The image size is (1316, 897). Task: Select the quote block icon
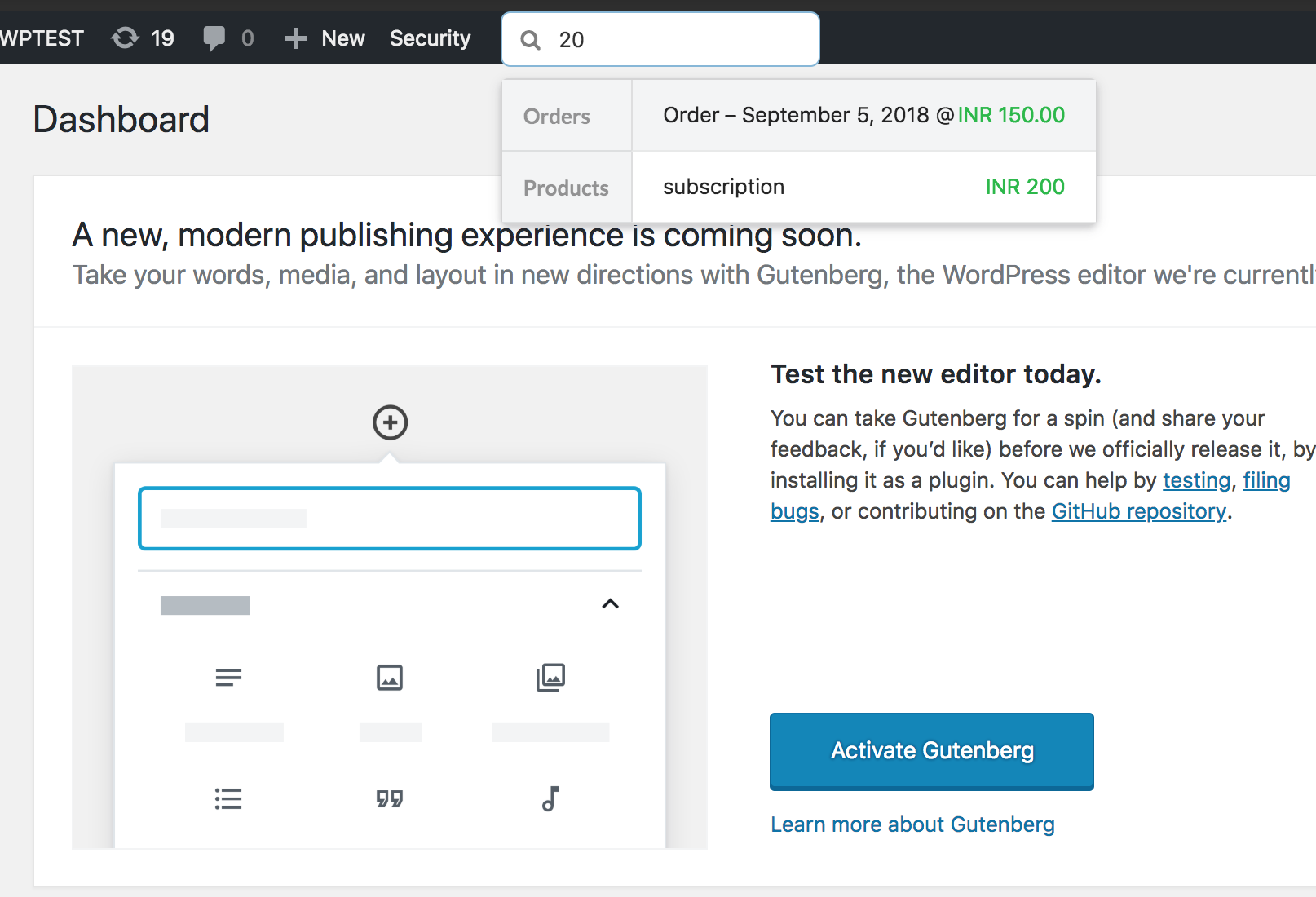pyautogui.click(x=390, y=798)
